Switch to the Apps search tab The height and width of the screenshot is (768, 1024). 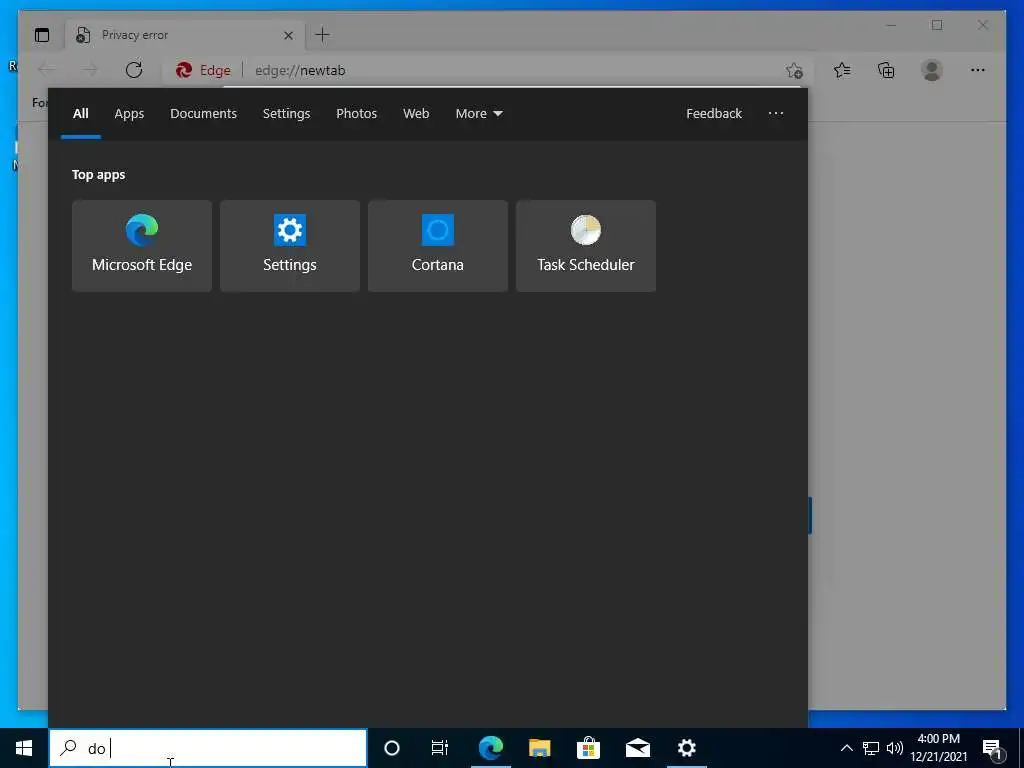(129, 114)
